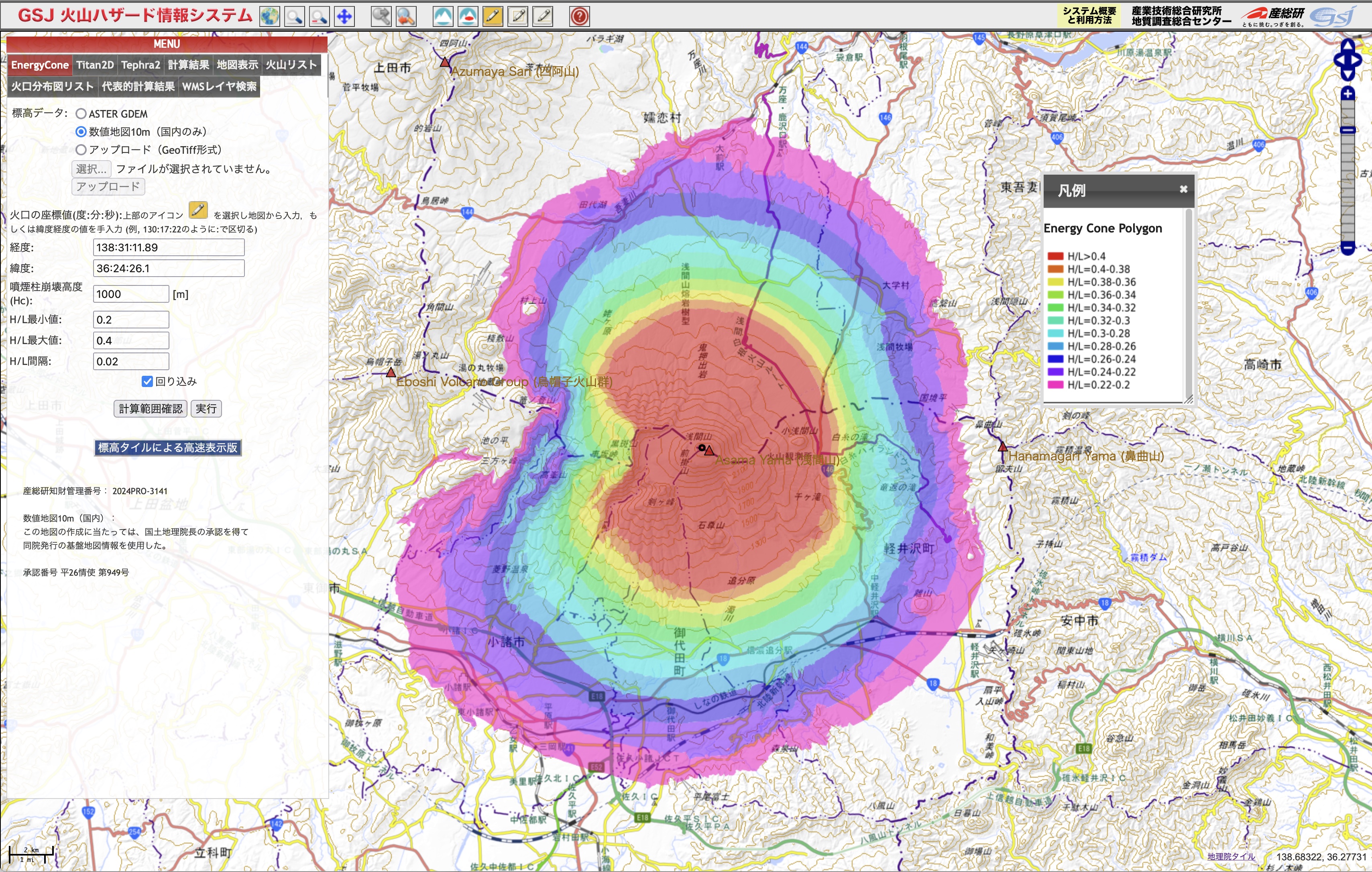
Task: Click the H/L最大値 input field
Action: 131,341
